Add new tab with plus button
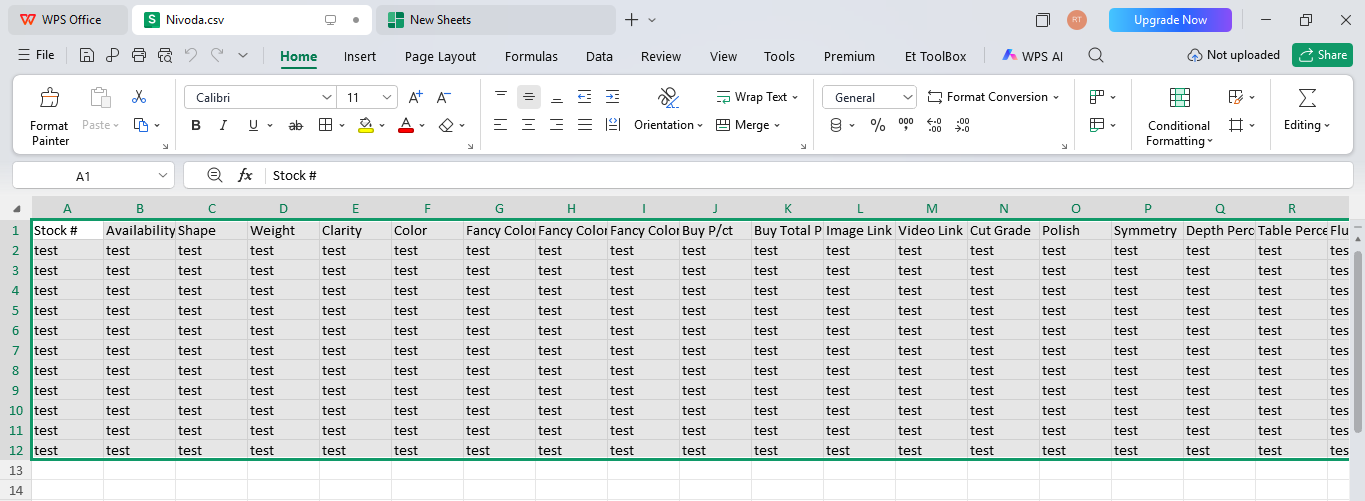Viewport: 1365px width, 501px height. 631,20
